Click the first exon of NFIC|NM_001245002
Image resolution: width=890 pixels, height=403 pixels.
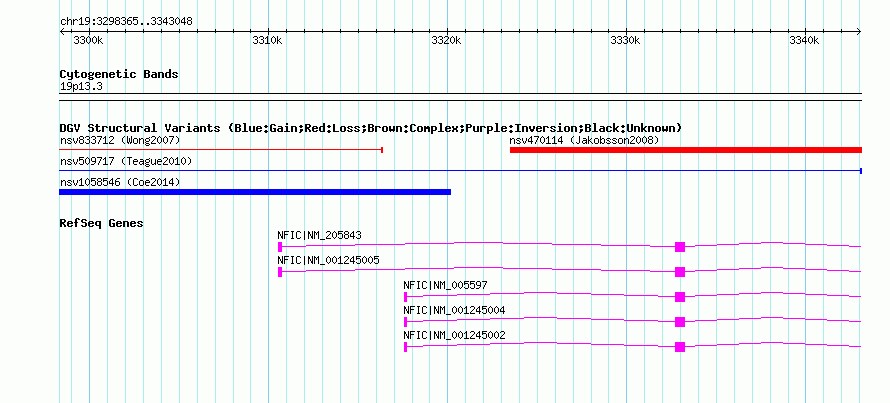point(405,347)
